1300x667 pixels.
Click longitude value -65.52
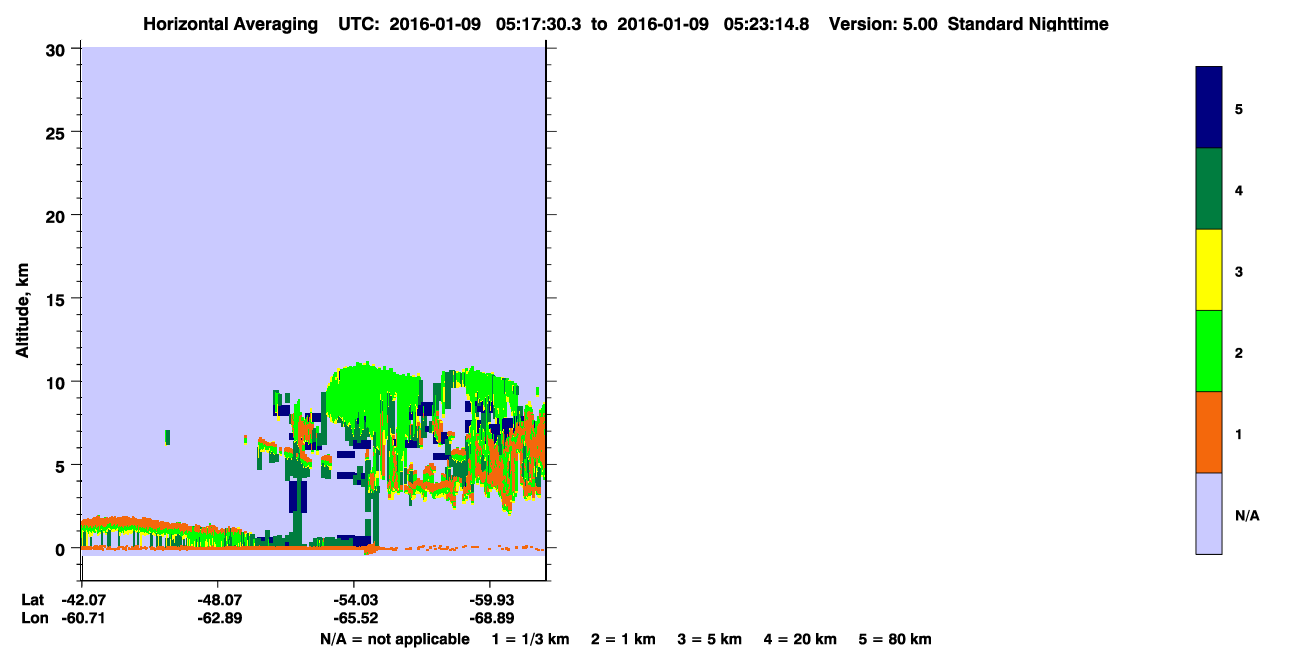click(x=354, y=618)
